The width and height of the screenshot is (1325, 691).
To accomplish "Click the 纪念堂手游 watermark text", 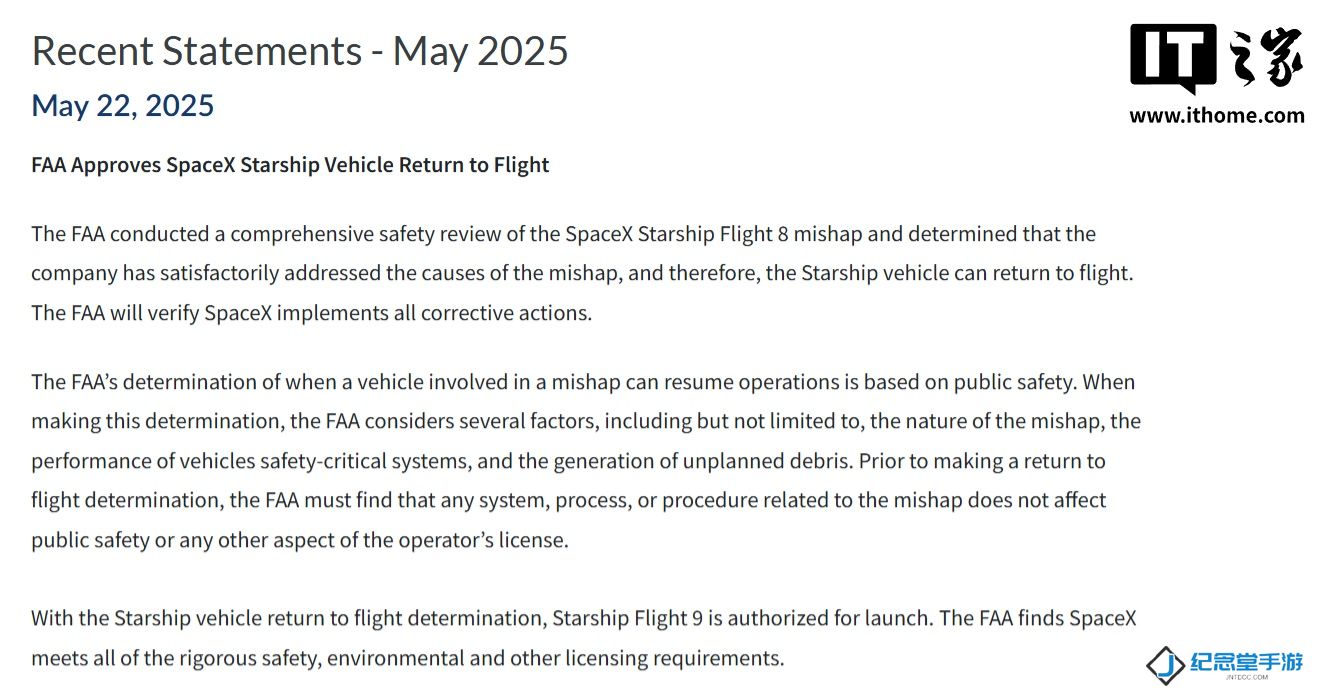I will pyautogui.click(x=1248, y=661).
